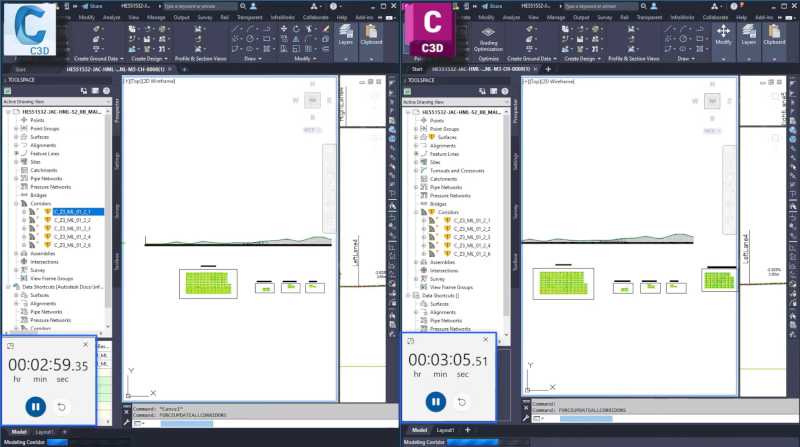Open Layers panel in the left window ribbon
Image resolution: width=800 pixels, height=447 pixels.
coord(345,35)
